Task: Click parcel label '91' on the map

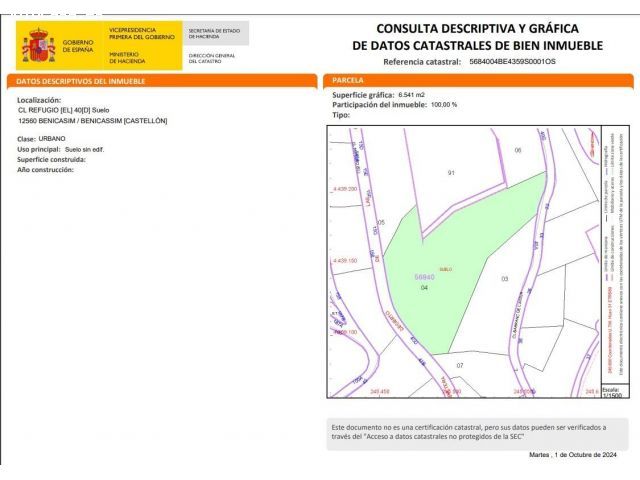Action: 451,173
